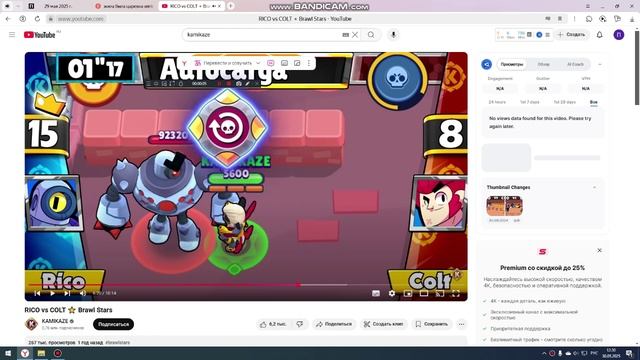The image size is (640, 360).
Task: Mute the video volume
Action: point(83,293)
